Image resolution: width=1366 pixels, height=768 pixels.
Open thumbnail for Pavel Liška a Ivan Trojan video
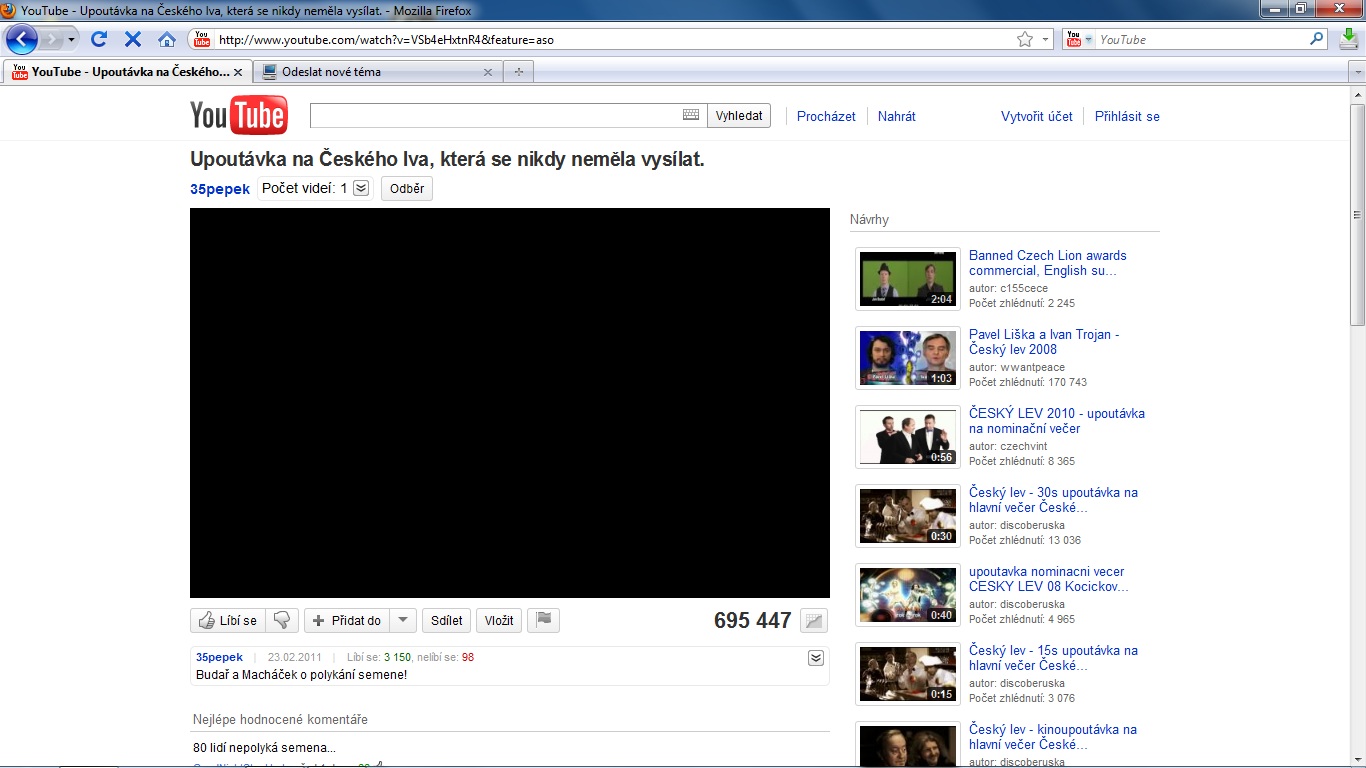pos(908,358)
